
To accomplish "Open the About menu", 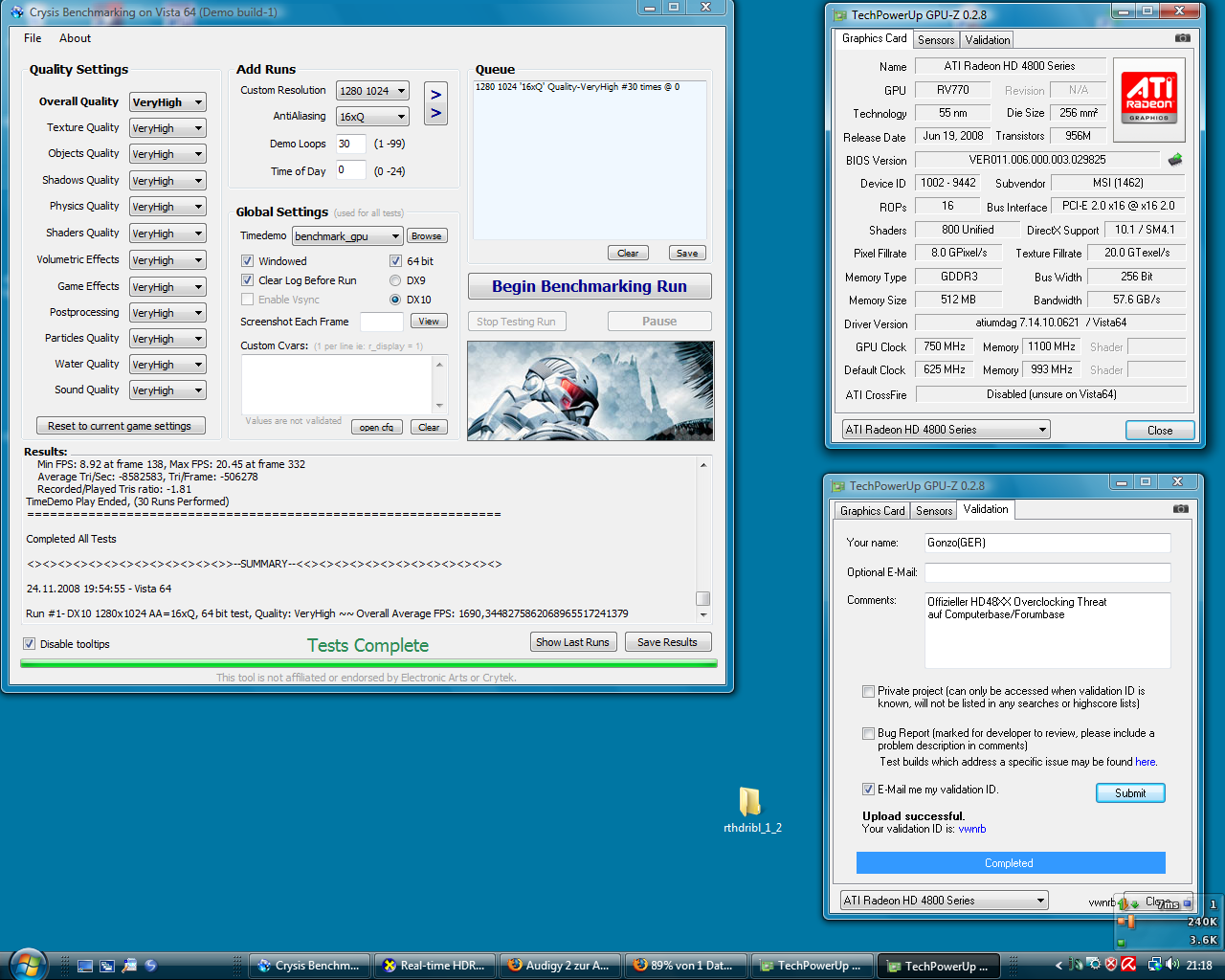I will pyautogui.click(x=75, y=38).
